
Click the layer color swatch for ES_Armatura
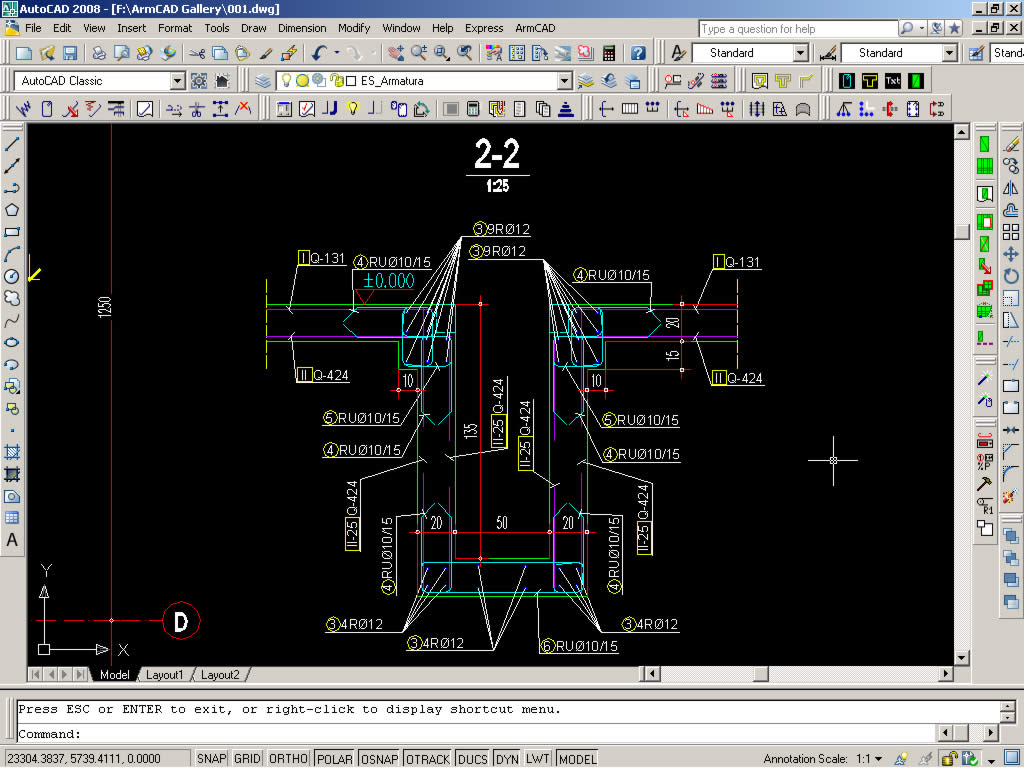tap(350, 81)
